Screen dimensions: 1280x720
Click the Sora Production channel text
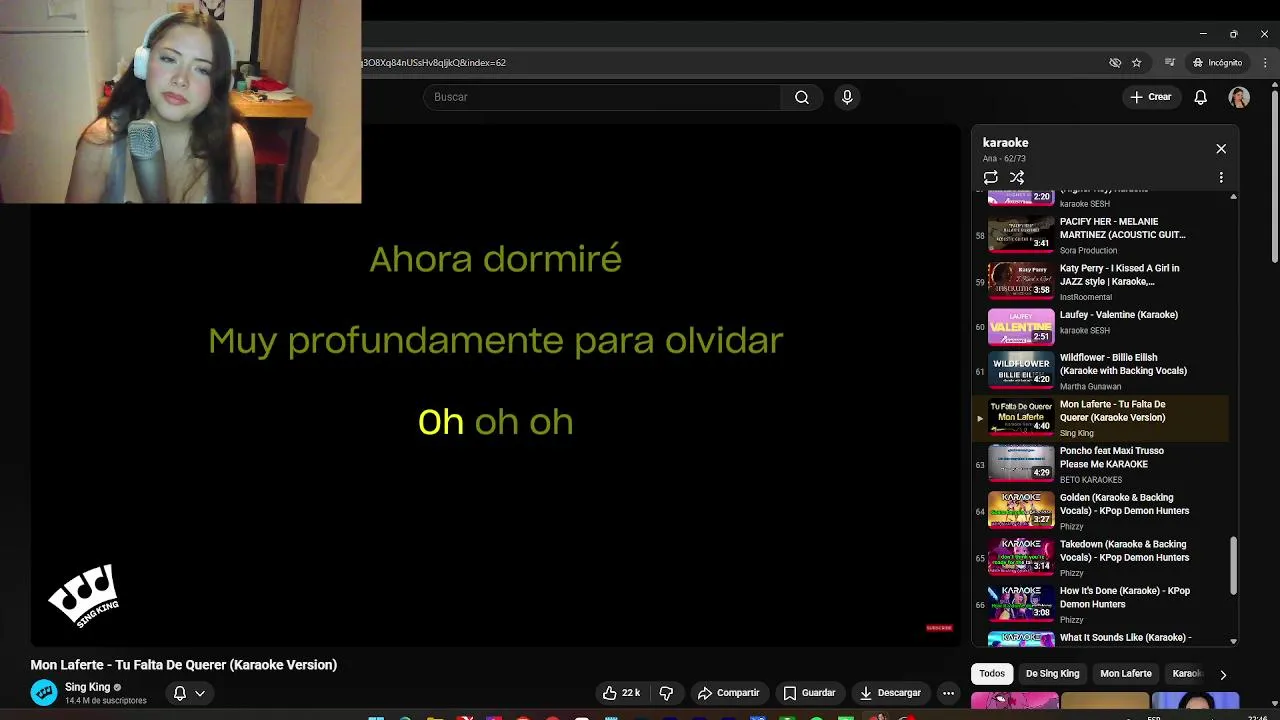1088,250
